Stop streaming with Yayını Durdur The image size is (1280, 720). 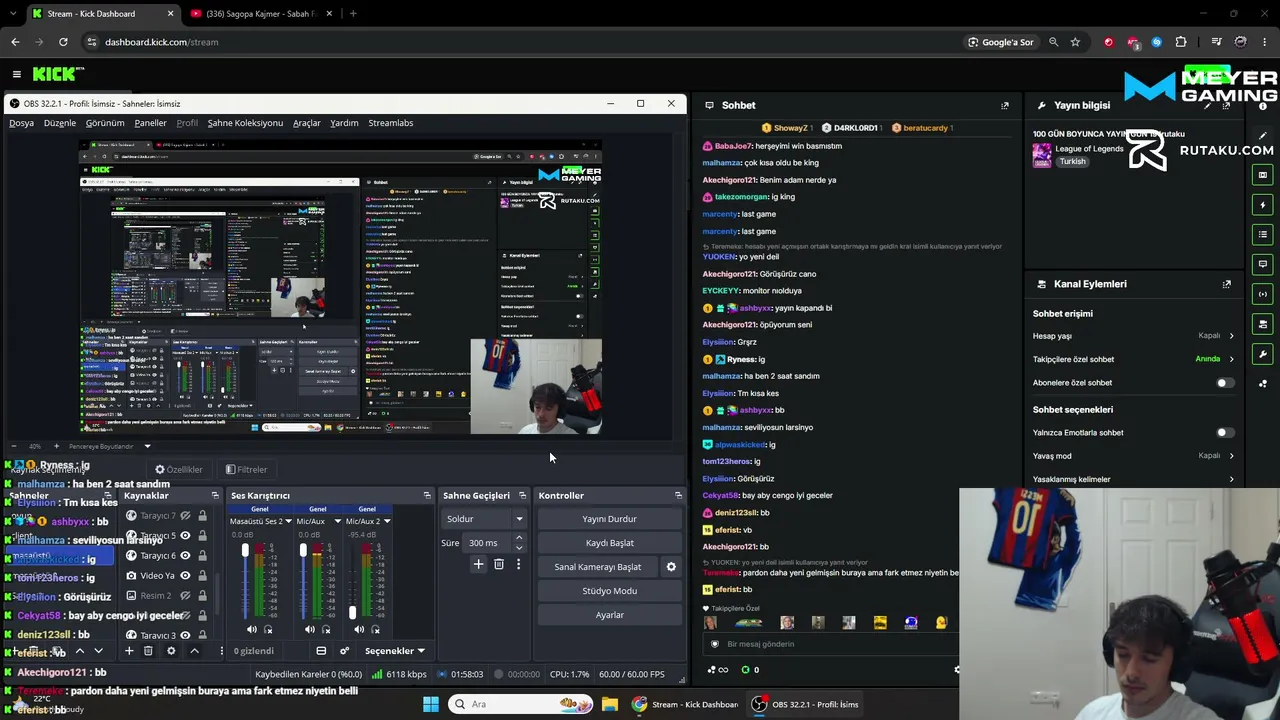(609, 519)
